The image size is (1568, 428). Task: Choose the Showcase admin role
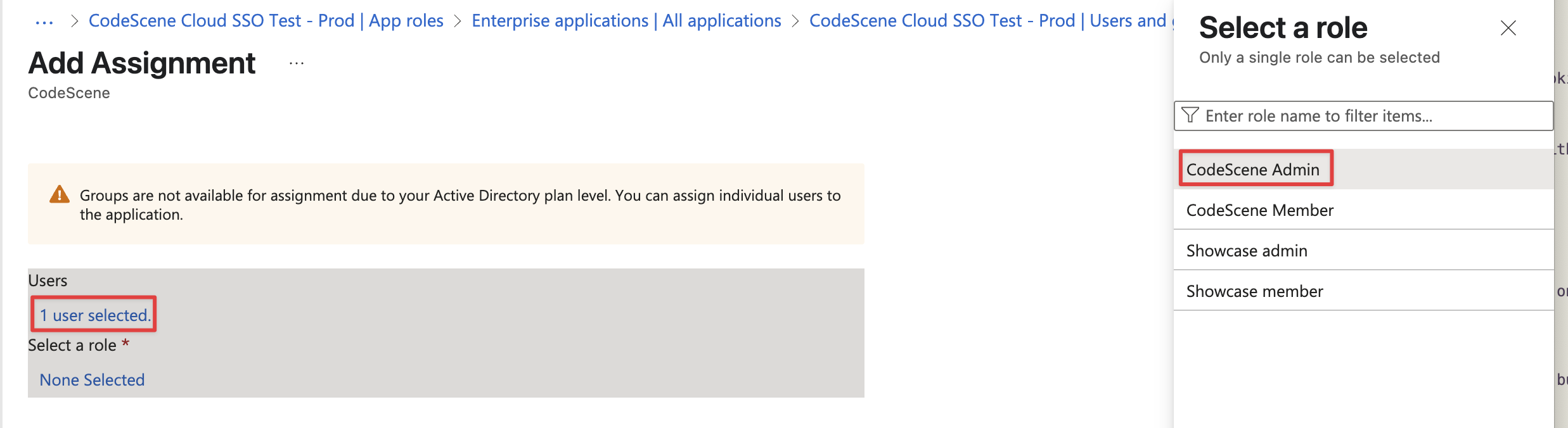point(1363,250)
